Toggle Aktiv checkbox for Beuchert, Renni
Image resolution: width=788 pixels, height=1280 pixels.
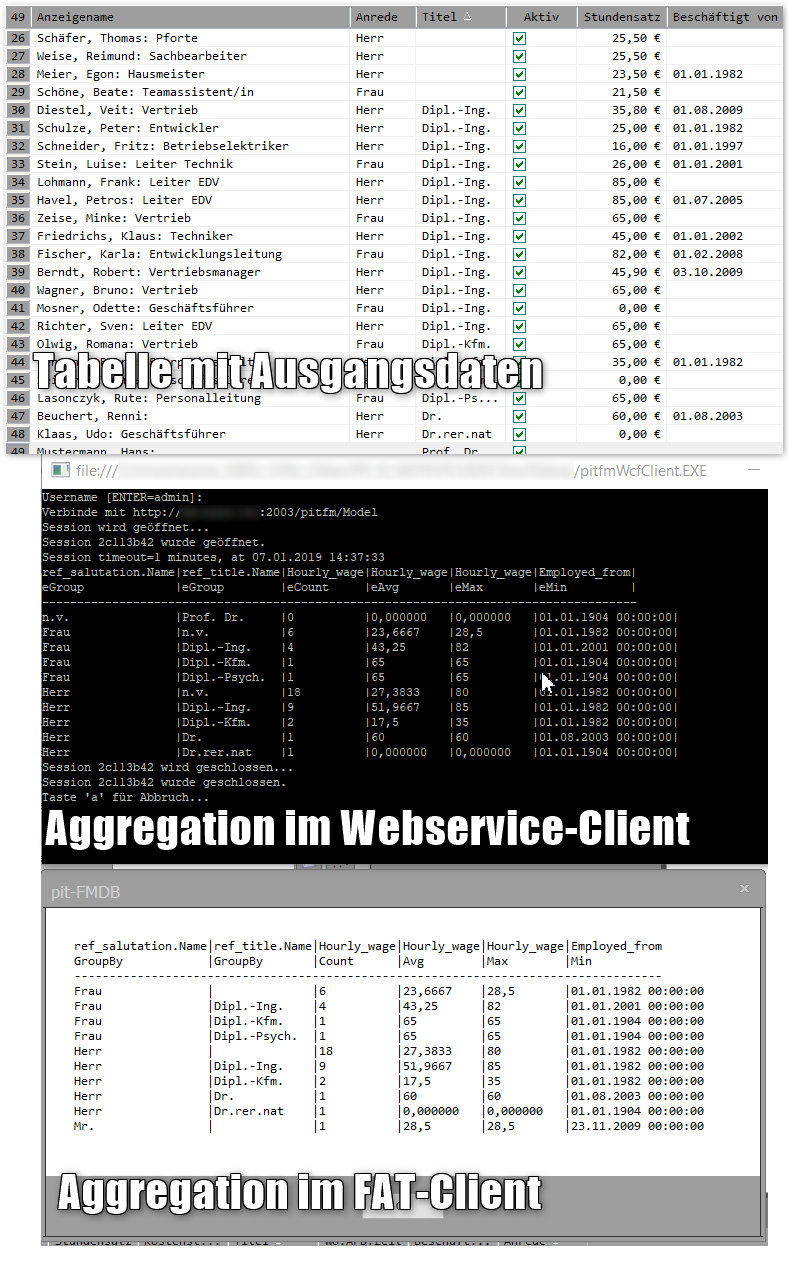(519, 416)
